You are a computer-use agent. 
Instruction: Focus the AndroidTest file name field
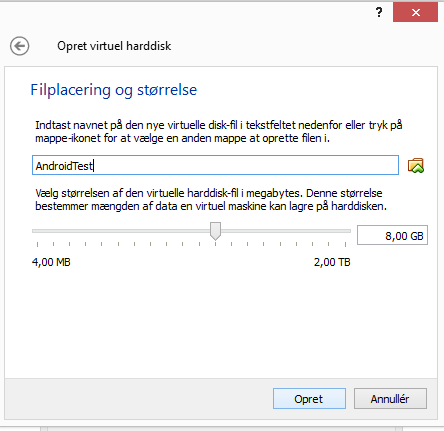pos(215,165)
